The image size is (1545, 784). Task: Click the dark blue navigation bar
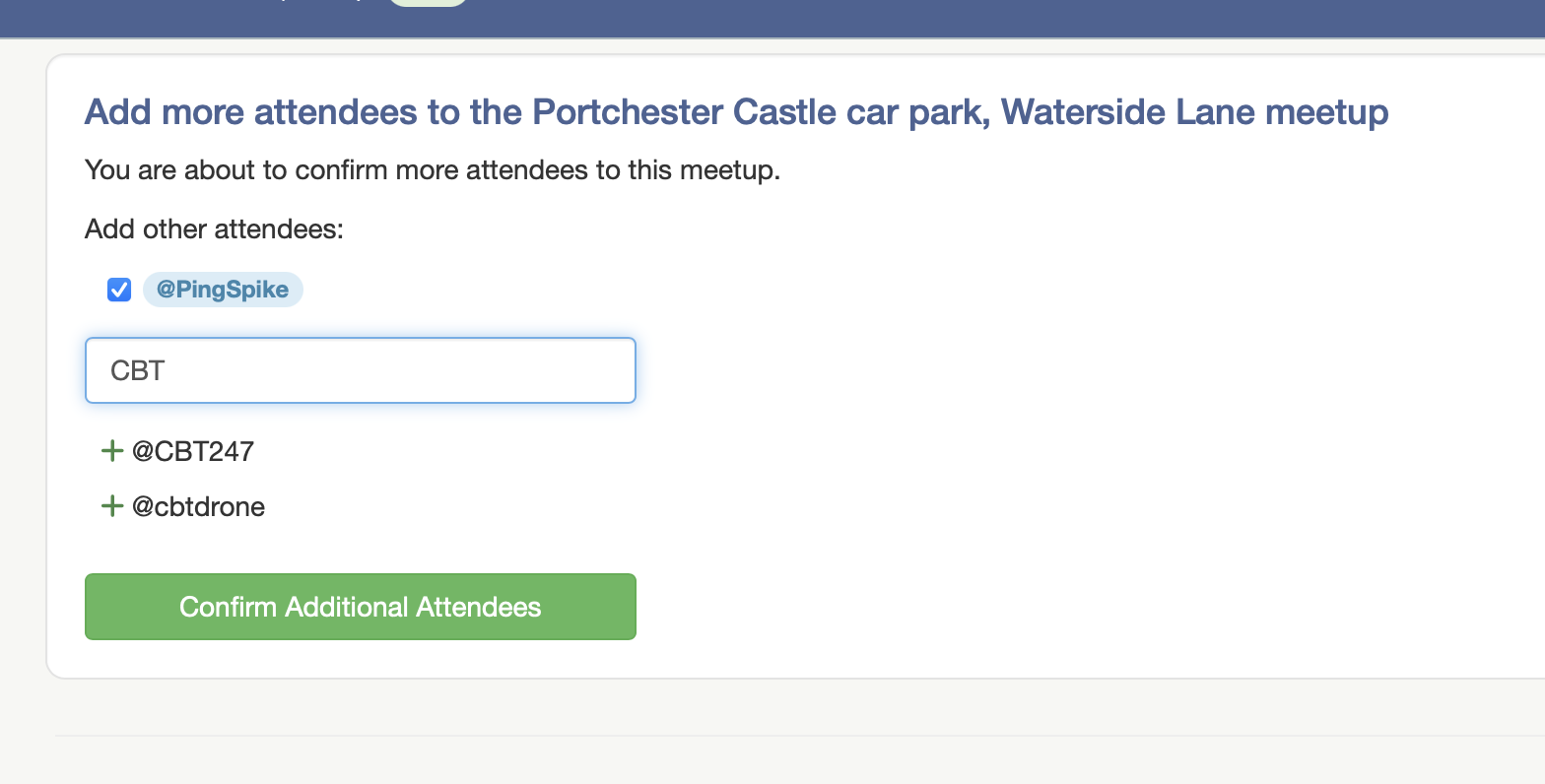point(887,18)
